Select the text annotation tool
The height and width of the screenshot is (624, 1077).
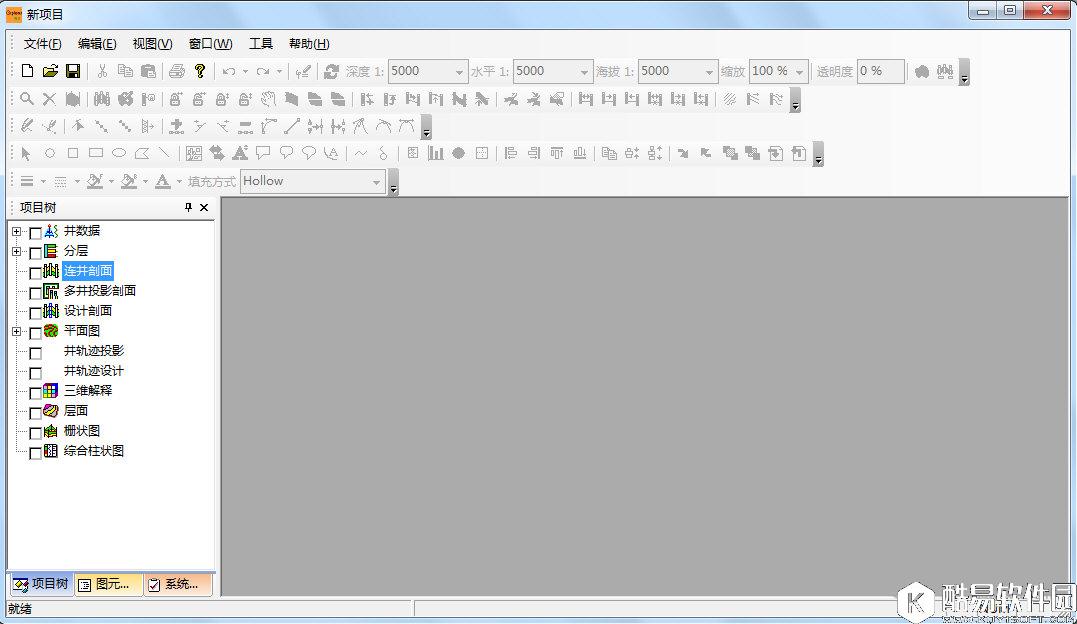pos(239,153)
